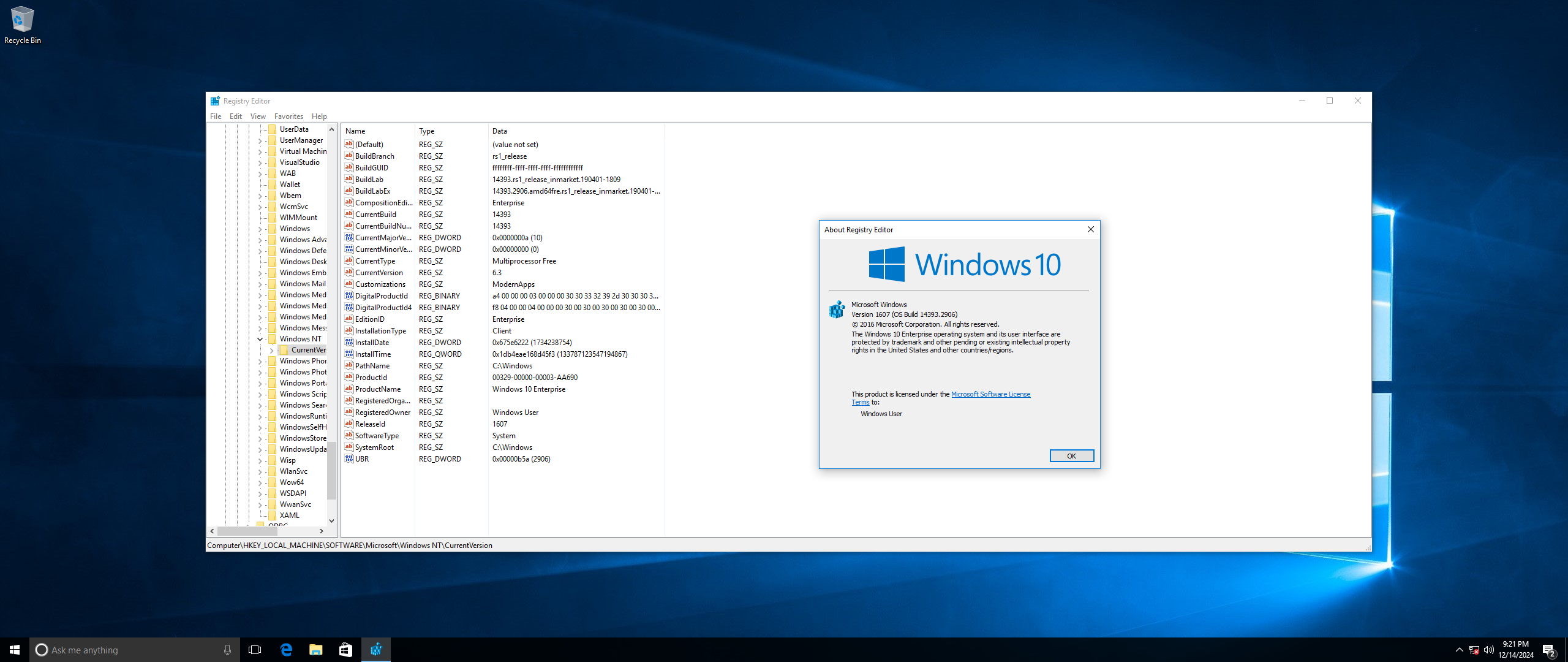Select the UBR DWORD value icon
1568x662 pixels.
tap(349, 458)
